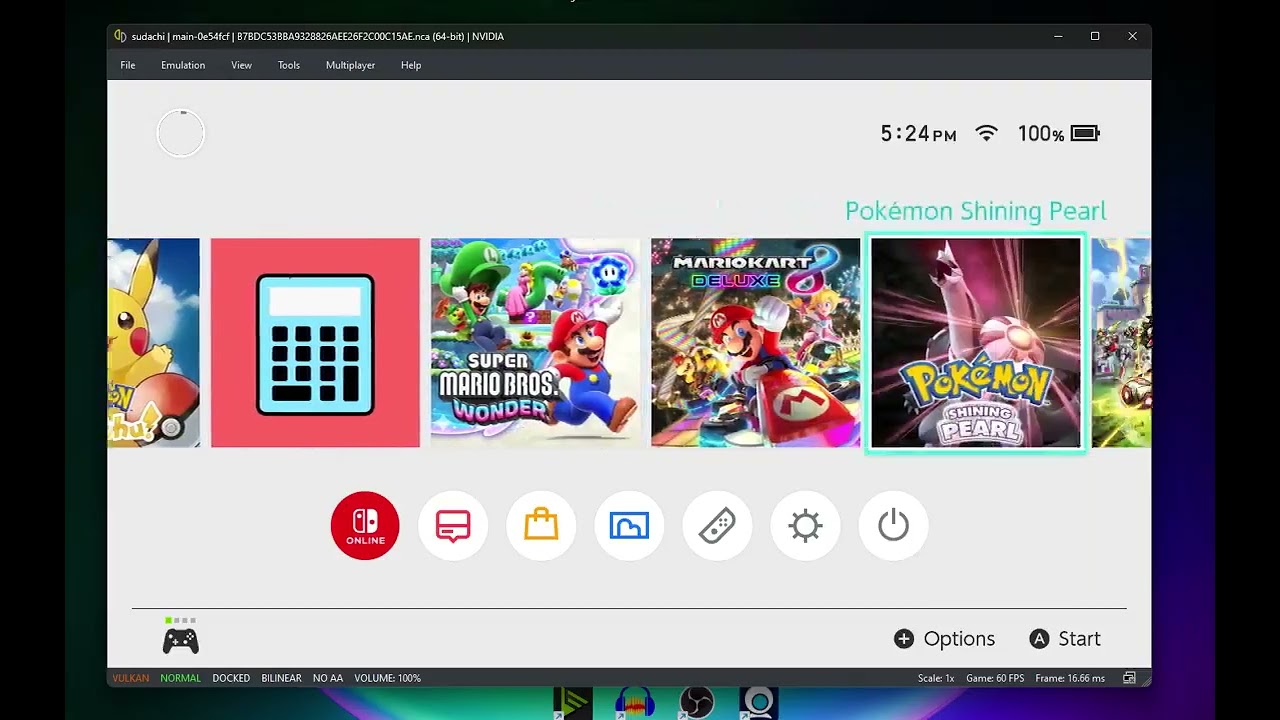The width and height of the screenshot is (1280, 720).
Task: Minimize the sudachi window
Action: tap(1058, 36)
